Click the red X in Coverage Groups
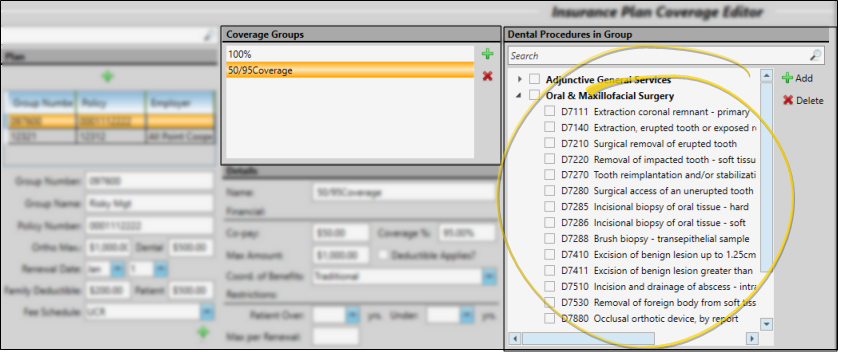Screen dimensions: 849x363 (x=487, y=76)
